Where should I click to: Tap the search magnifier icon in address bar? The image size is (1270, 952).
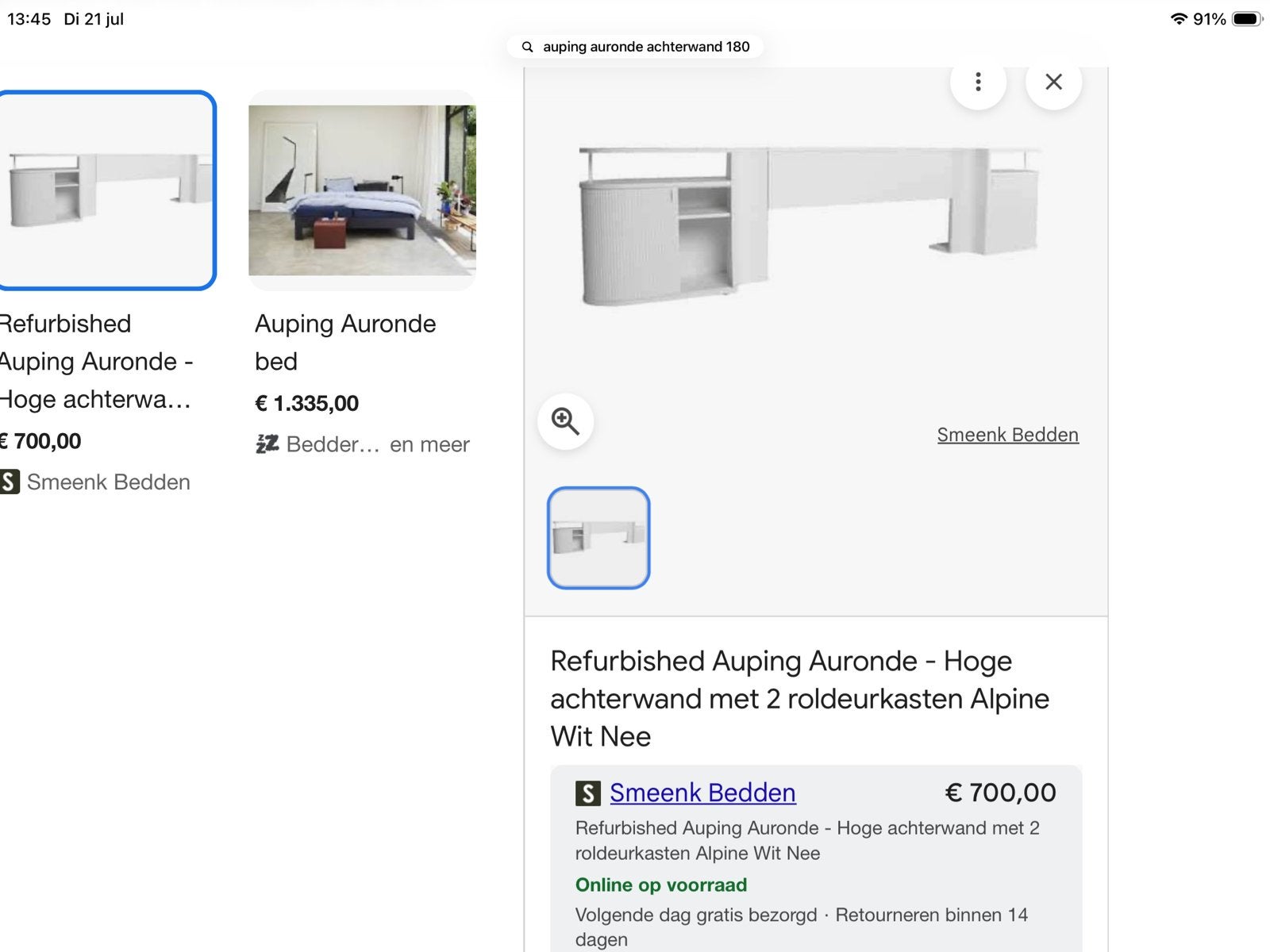pos(527,47)
